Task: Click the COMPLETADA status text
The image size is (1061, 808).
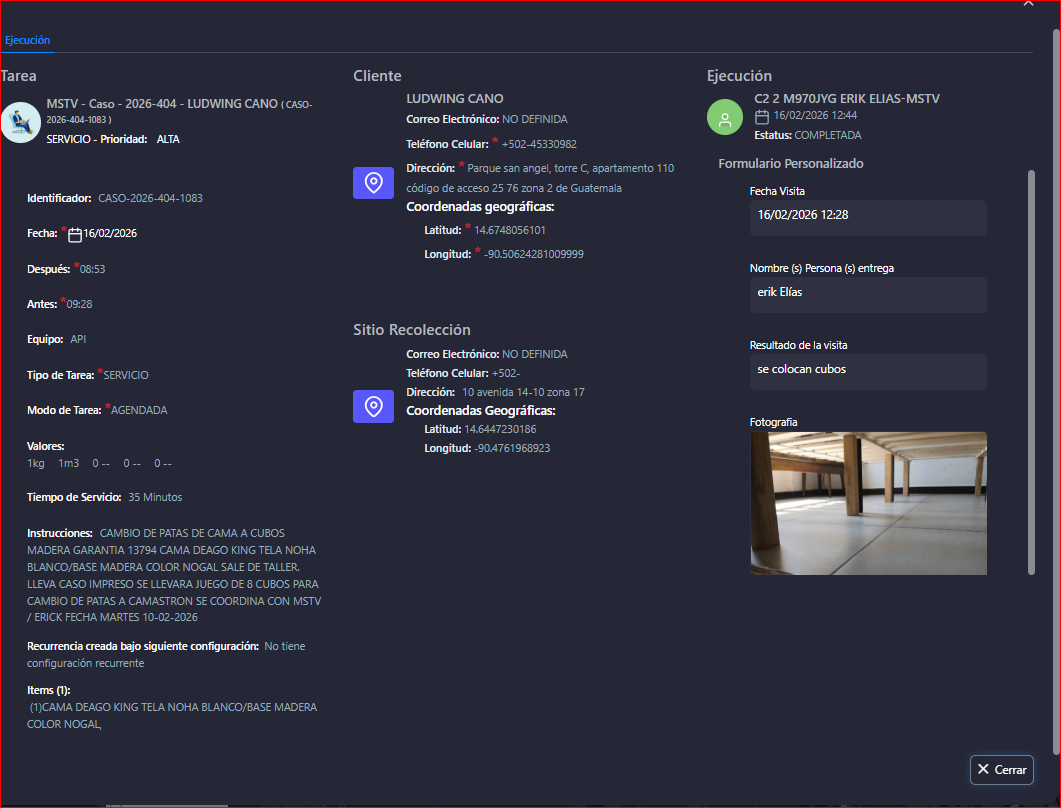Action: click(x=827, y=135)
